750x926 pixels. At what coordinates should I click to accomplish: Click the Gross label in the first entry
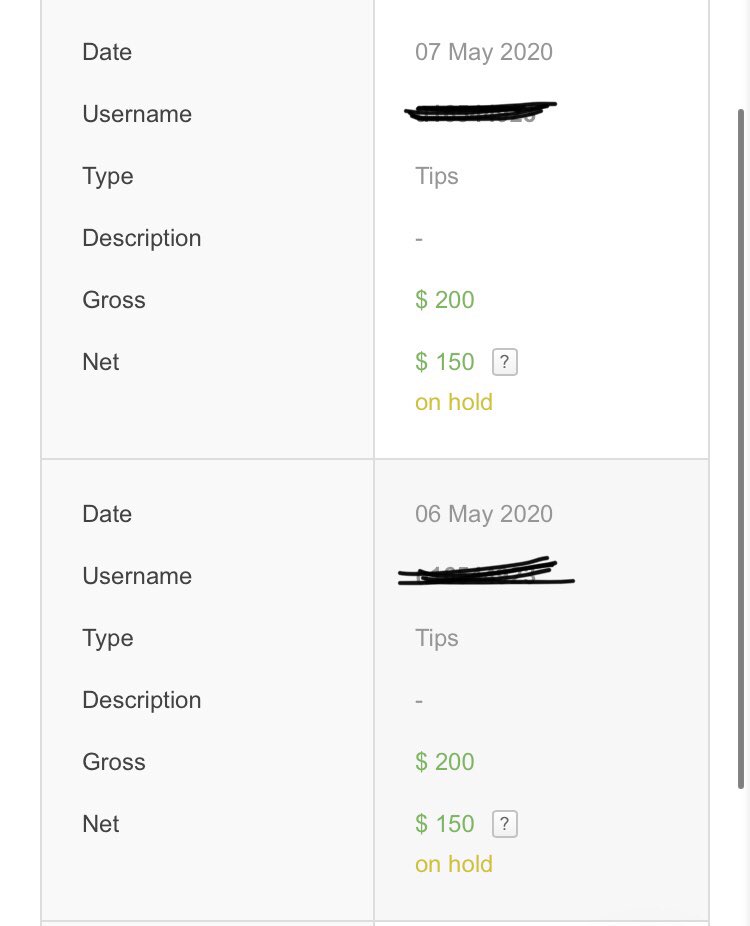point(114,300)
